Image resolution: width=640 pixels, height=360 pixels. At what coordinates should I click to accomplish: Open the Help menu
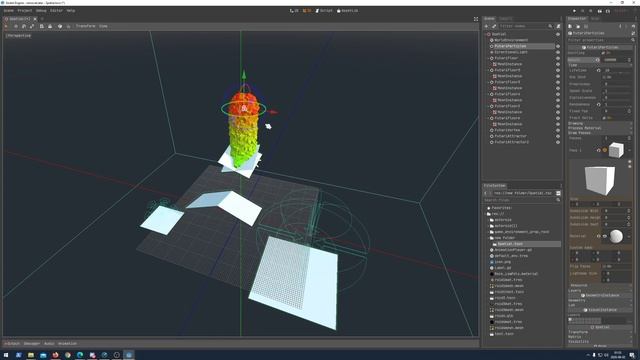71,11
